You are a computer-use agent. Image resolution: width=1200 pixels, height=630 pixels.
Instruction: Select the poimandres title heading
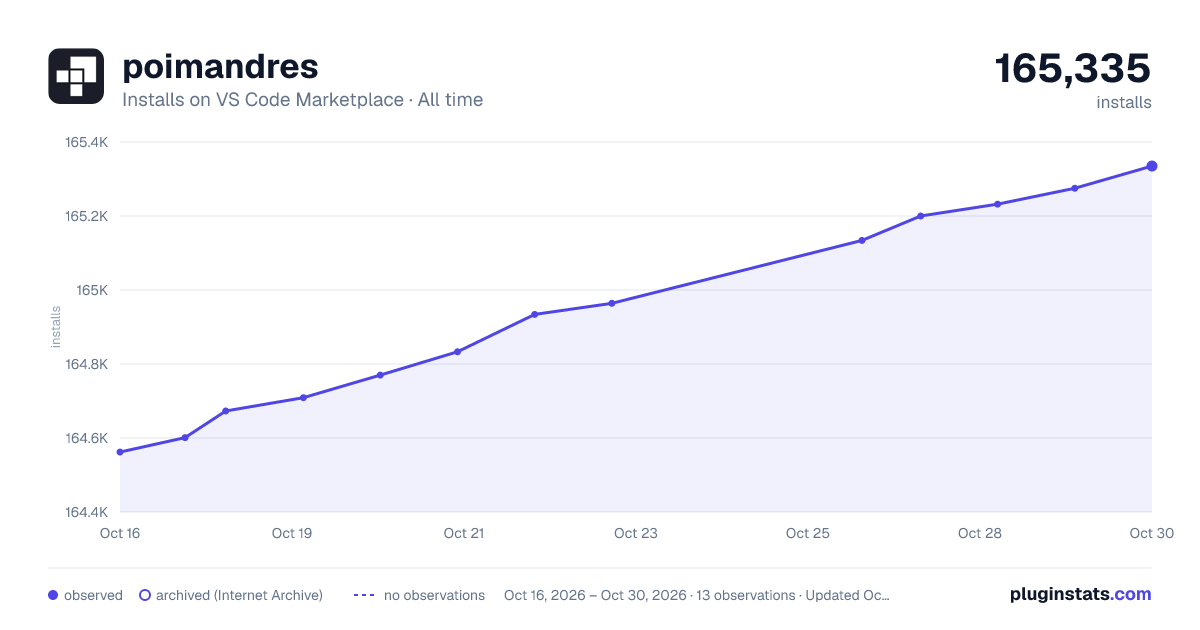(220, 66)
